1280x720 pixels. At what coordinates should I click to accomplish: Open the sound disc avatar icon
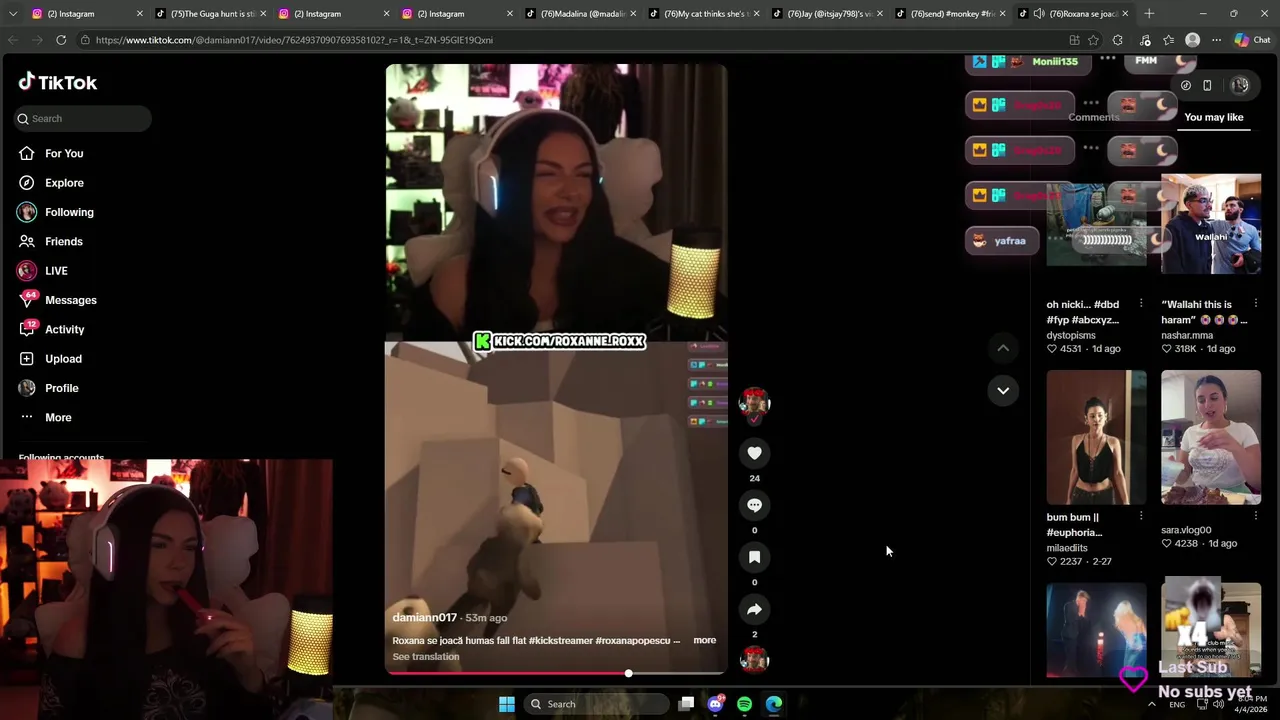coord(754,659)
